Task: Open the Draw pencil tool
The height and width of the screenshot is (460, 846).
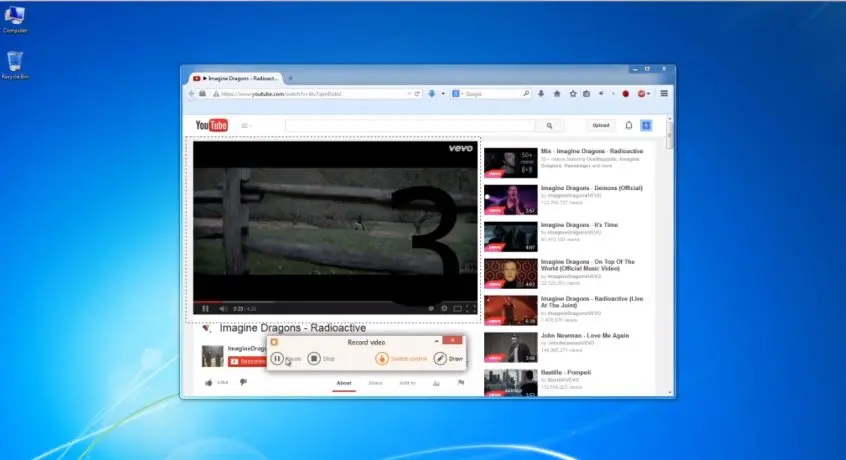Action: point(440,358)
